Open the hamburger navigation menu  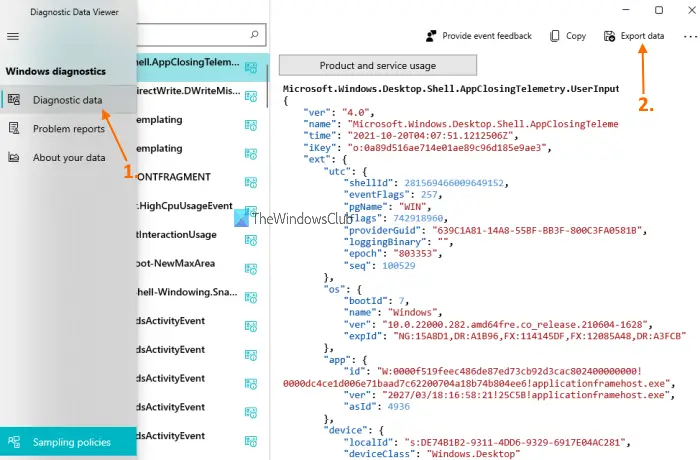click(13, 36)
